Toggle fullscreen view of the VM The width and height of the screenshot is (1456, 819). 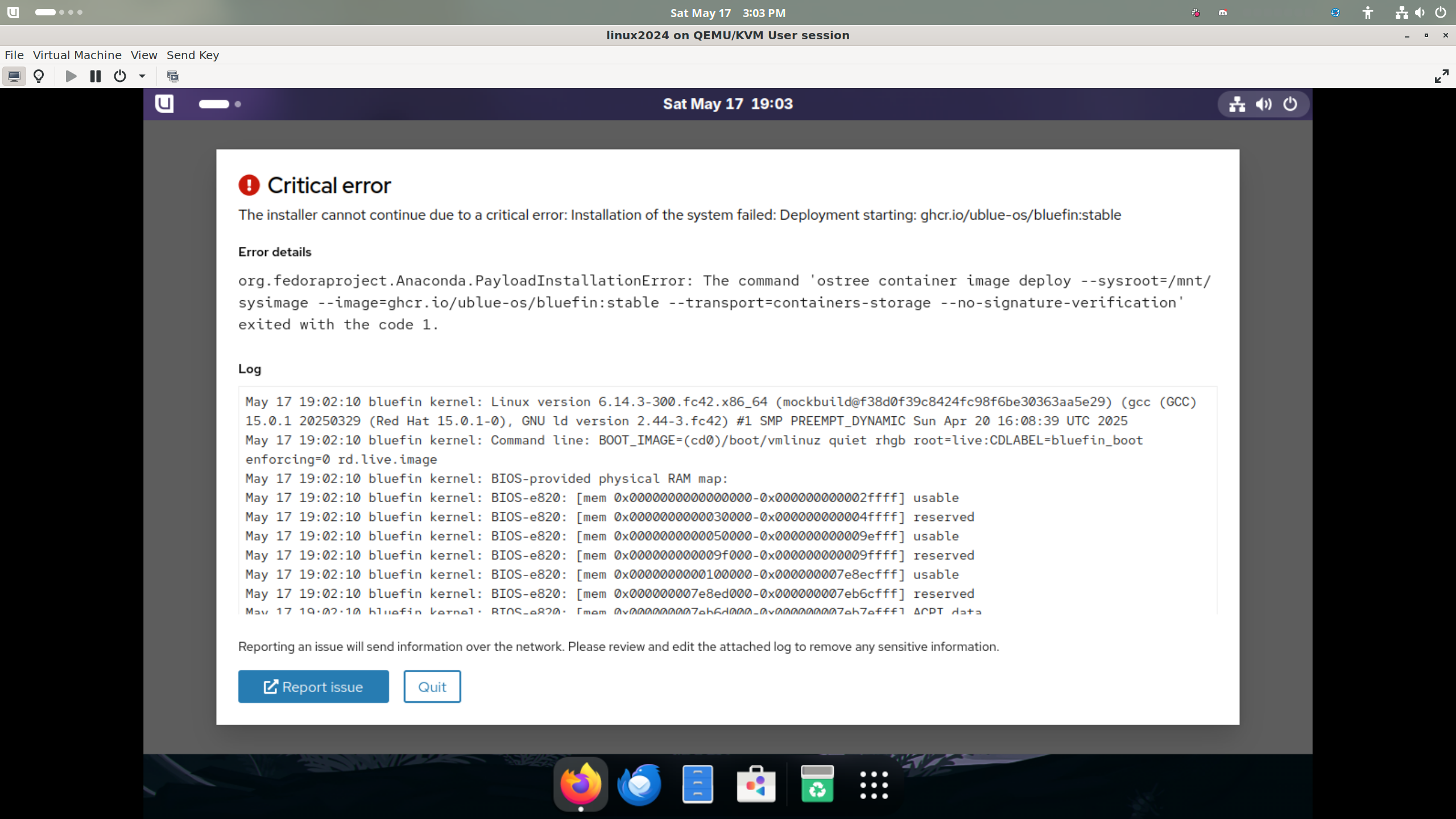pyautogui.click(x=1441, y=76)
